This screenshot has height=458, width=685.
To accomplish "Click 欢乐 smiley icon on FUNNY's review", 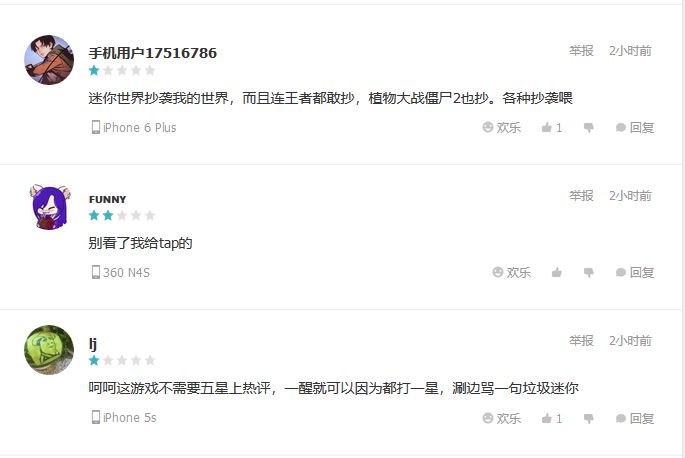I will point(498,272).
